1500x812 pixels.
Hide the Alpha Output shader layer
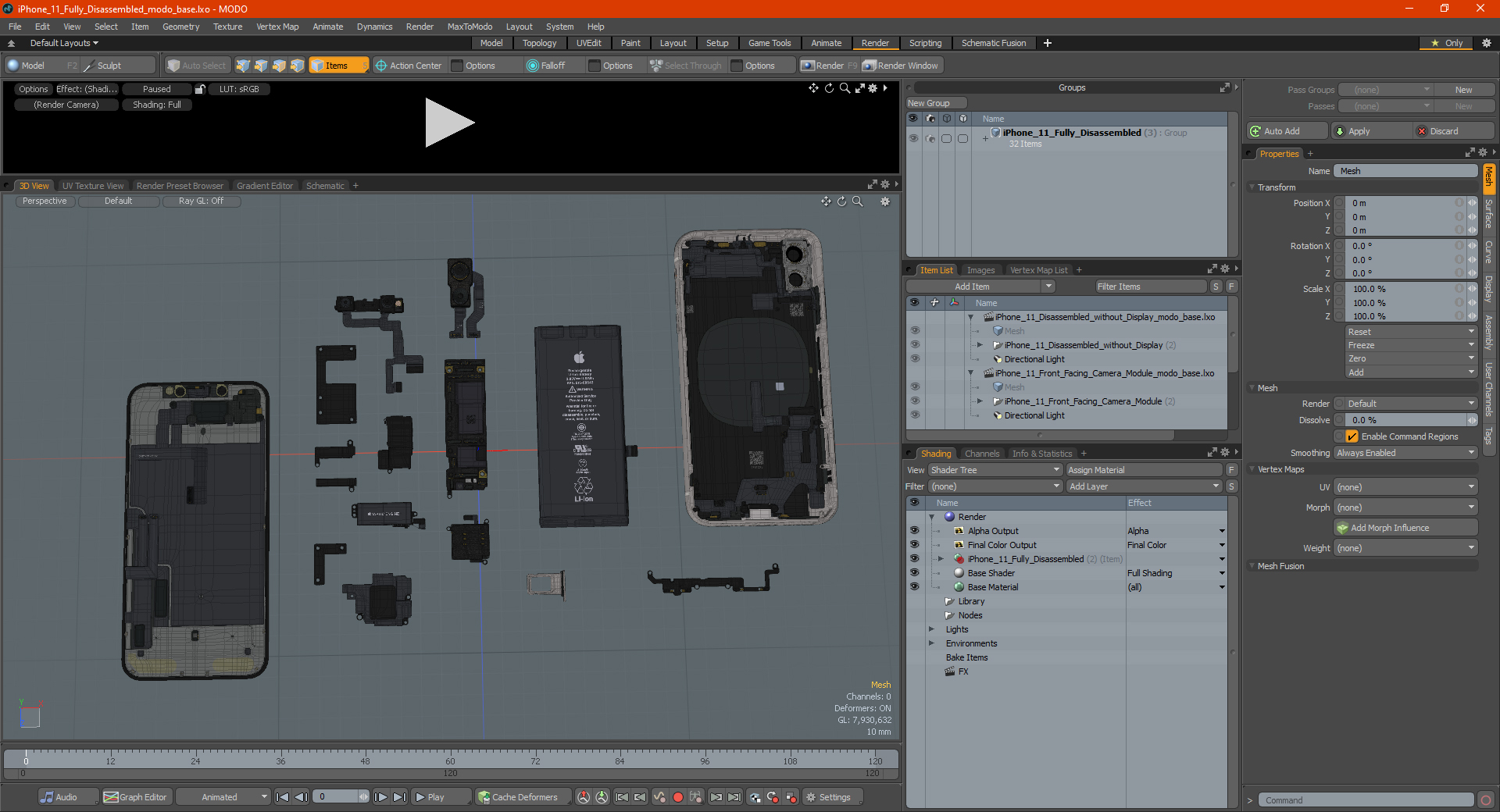point(914,530)
